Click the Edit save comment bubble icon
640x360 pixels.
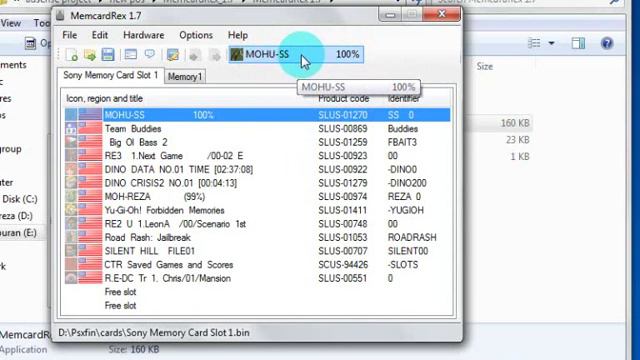pyautogui.click(x=150, y=54)
